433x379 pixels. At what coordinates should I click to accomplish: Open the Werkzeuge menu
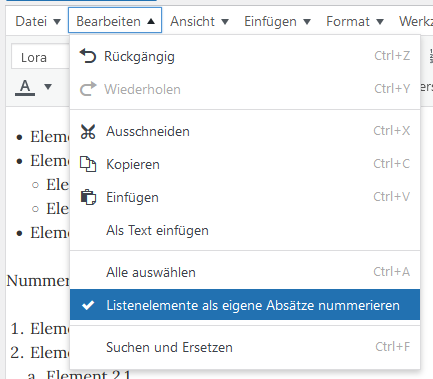415,21
